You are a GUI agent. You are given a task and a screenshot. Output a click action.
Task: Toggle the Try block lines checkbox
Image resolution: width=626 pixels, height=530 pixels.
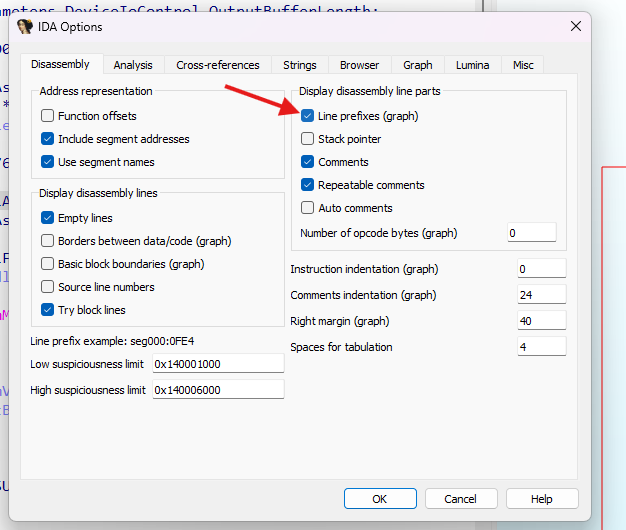tap(48, 310)
